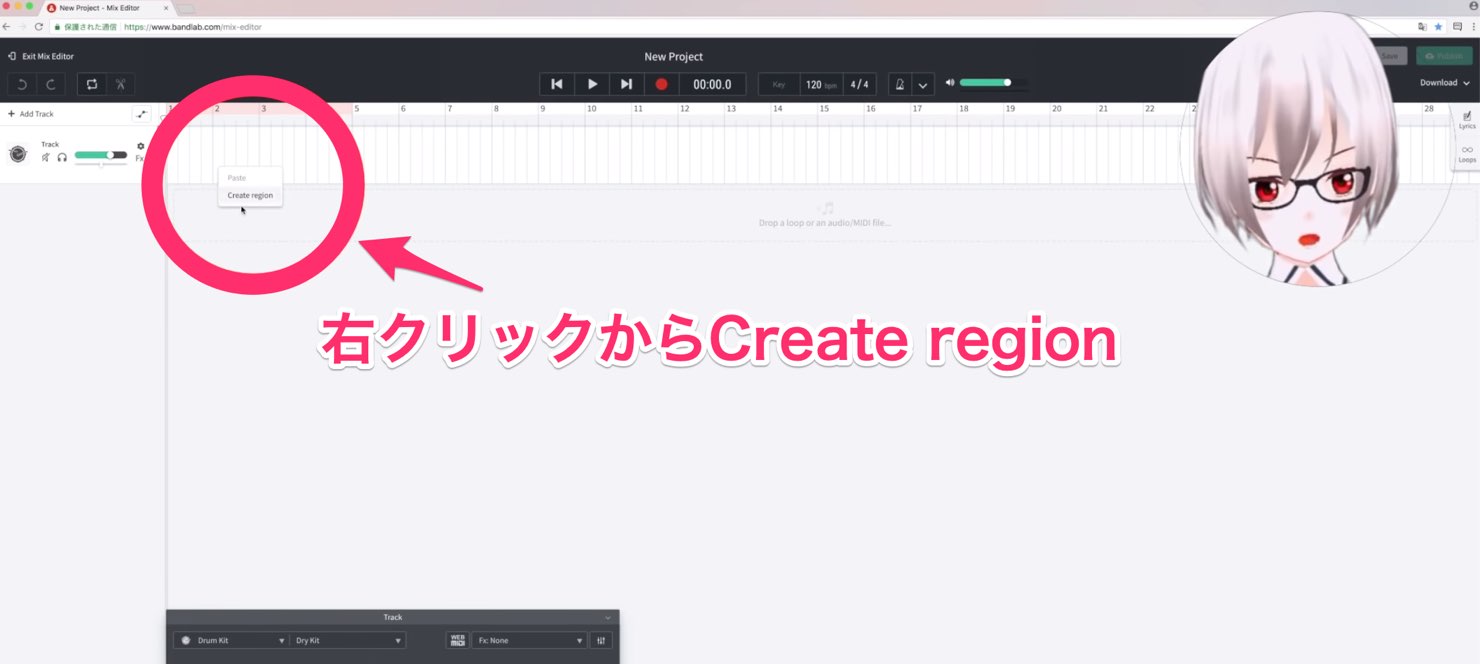Click the 00:00.0 time display
Image resolution: width=1480 pixels, height=664 pixels.
712,84
